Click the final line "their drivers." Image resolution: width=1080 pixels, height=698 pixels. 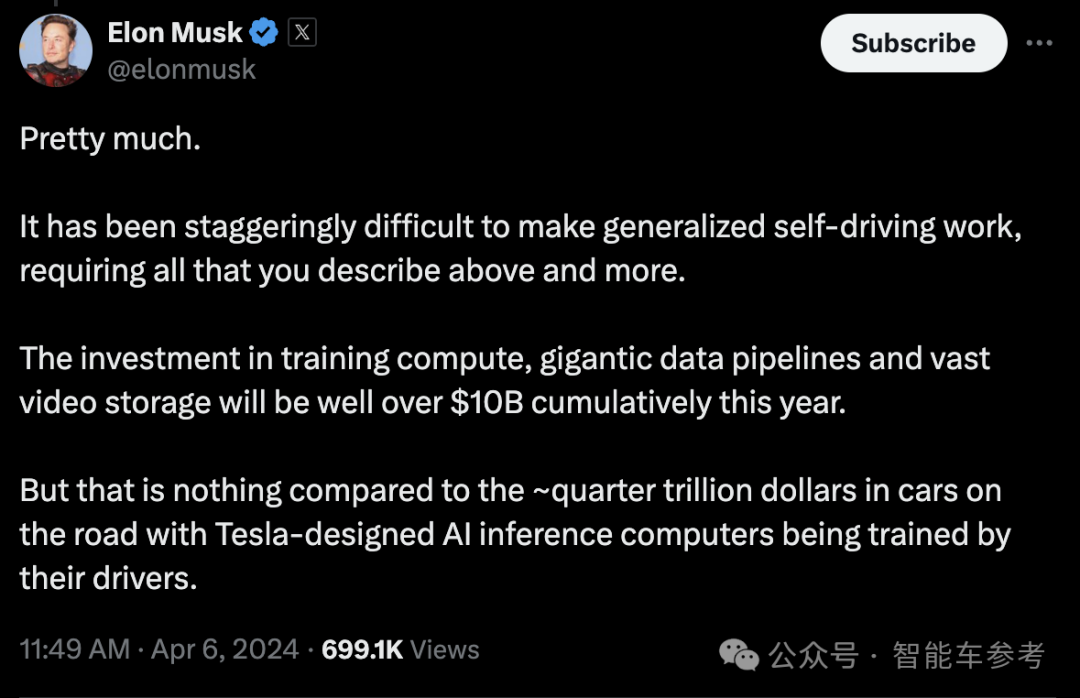click(x=108, y=577)
